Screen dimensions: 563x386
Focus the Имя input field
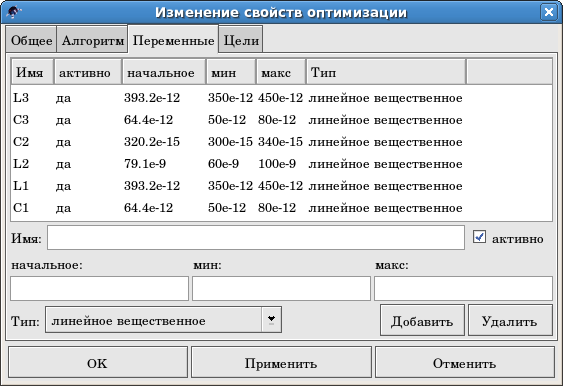[256, 237]
